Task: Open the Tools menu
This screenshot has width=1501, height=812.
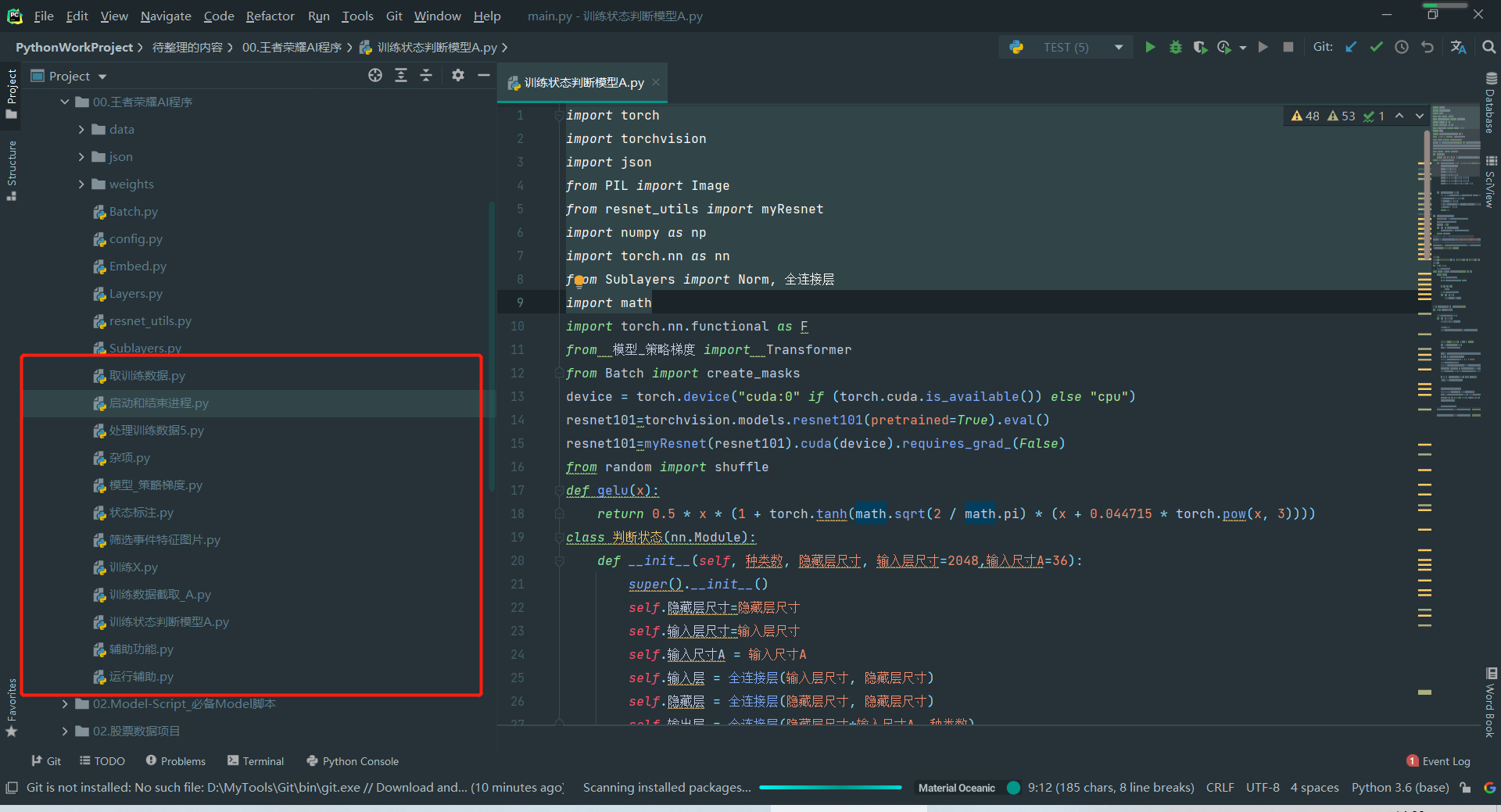Action: 357,16
